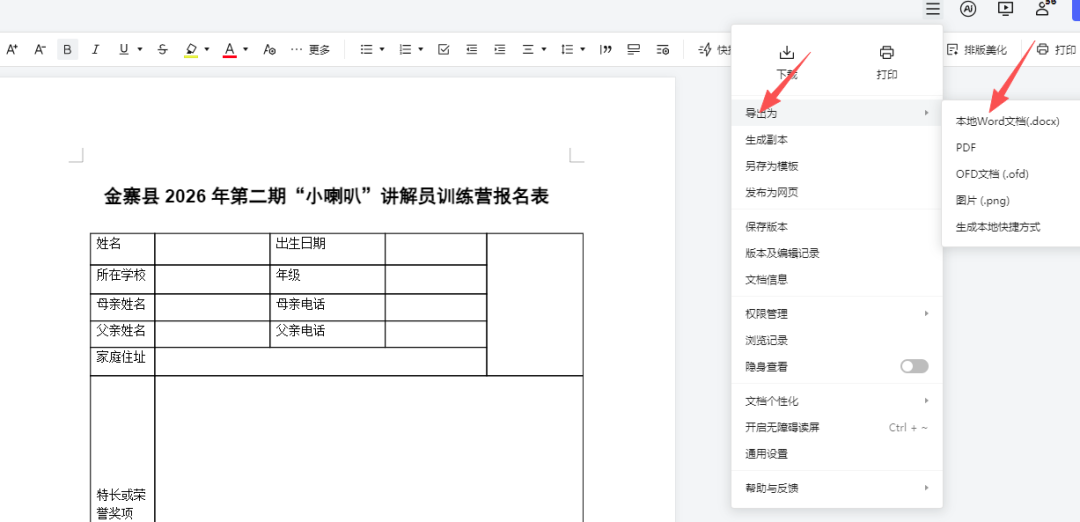This screenshot has height=522, width=1080.
Task: Expand 导出为 export submenu
Action: pos(837,113)
